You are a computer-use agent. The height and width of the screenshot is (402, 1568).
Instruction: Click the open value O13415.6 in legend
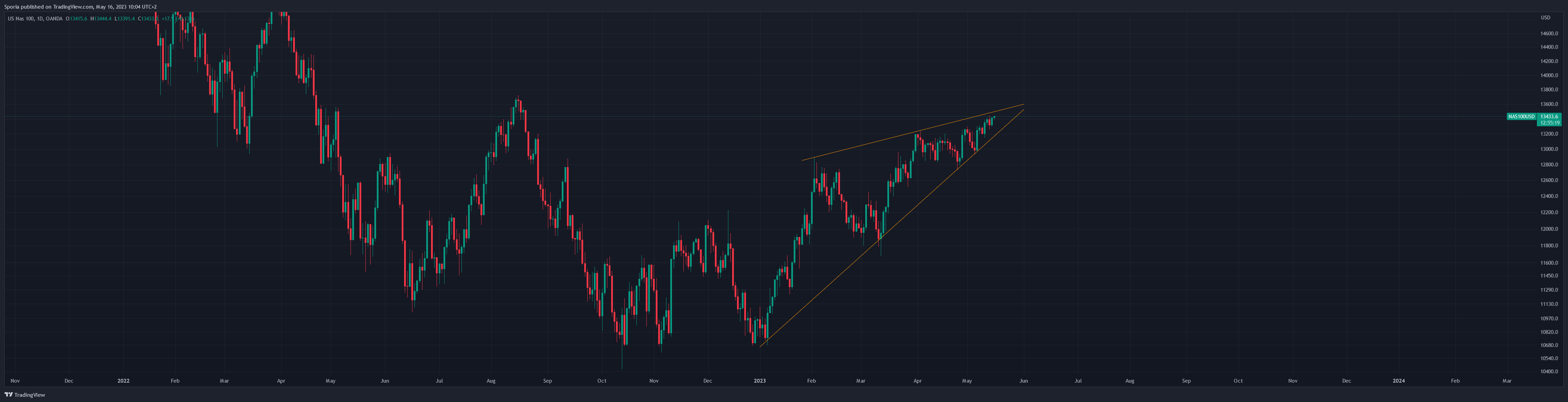pyautogui.click(x=77, y=19)
